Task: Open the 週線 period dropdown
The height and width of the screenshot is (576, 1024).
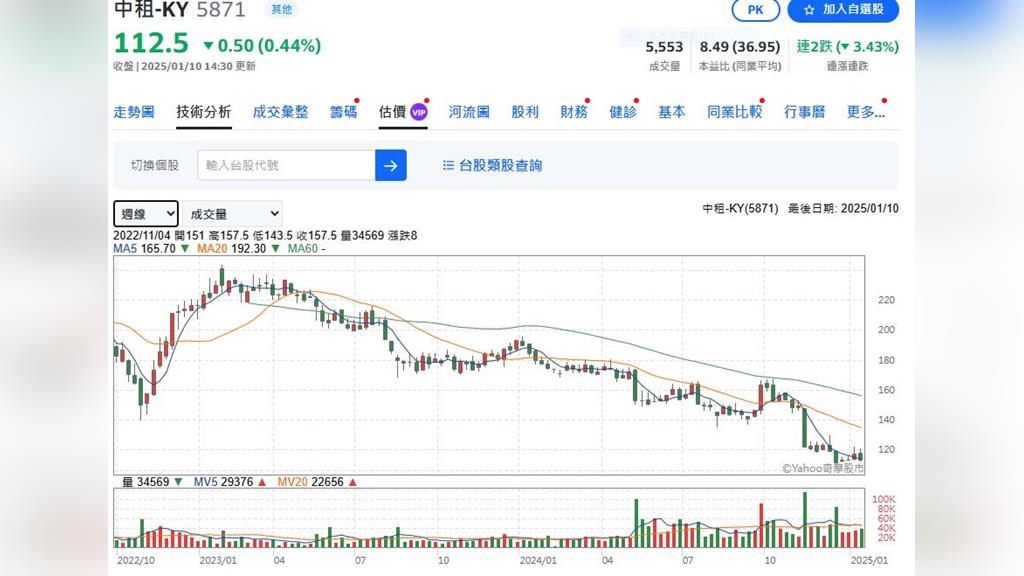Action: [x=145, y=213]
